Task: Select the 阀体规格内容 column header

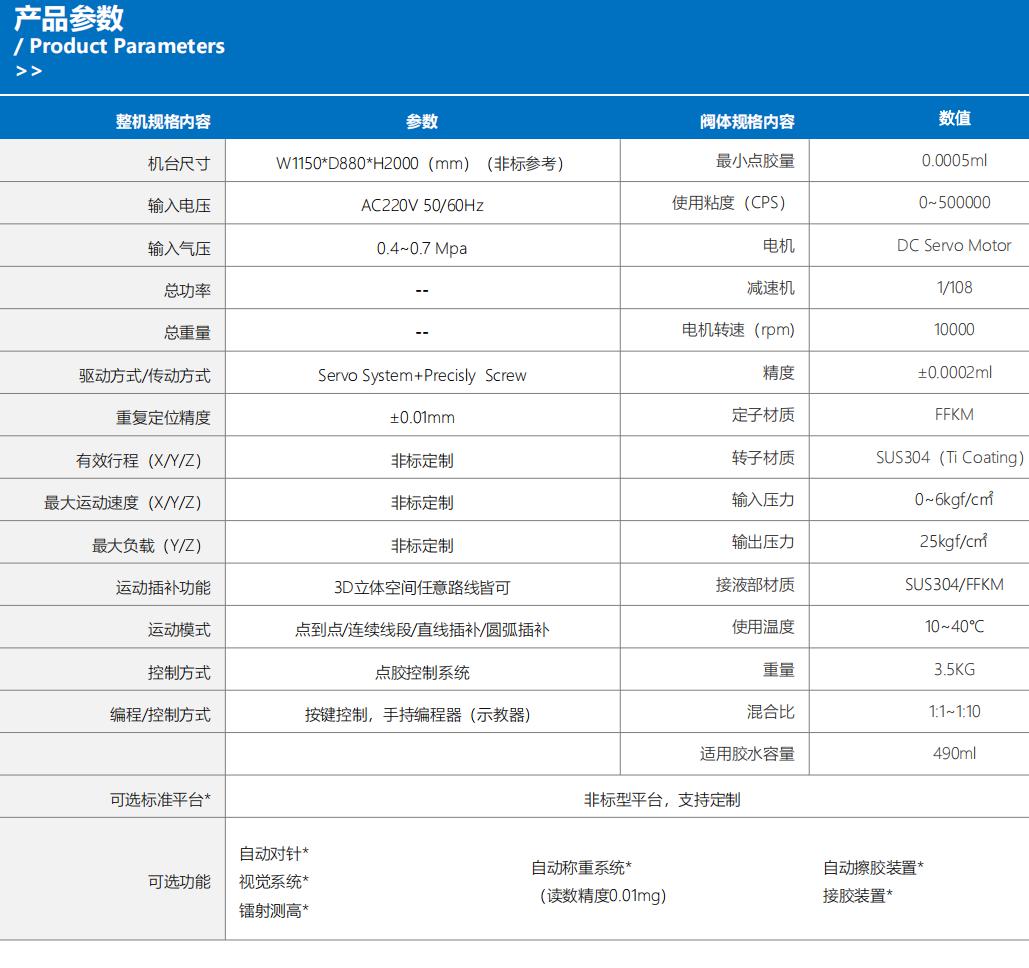Action: point(747,121)
